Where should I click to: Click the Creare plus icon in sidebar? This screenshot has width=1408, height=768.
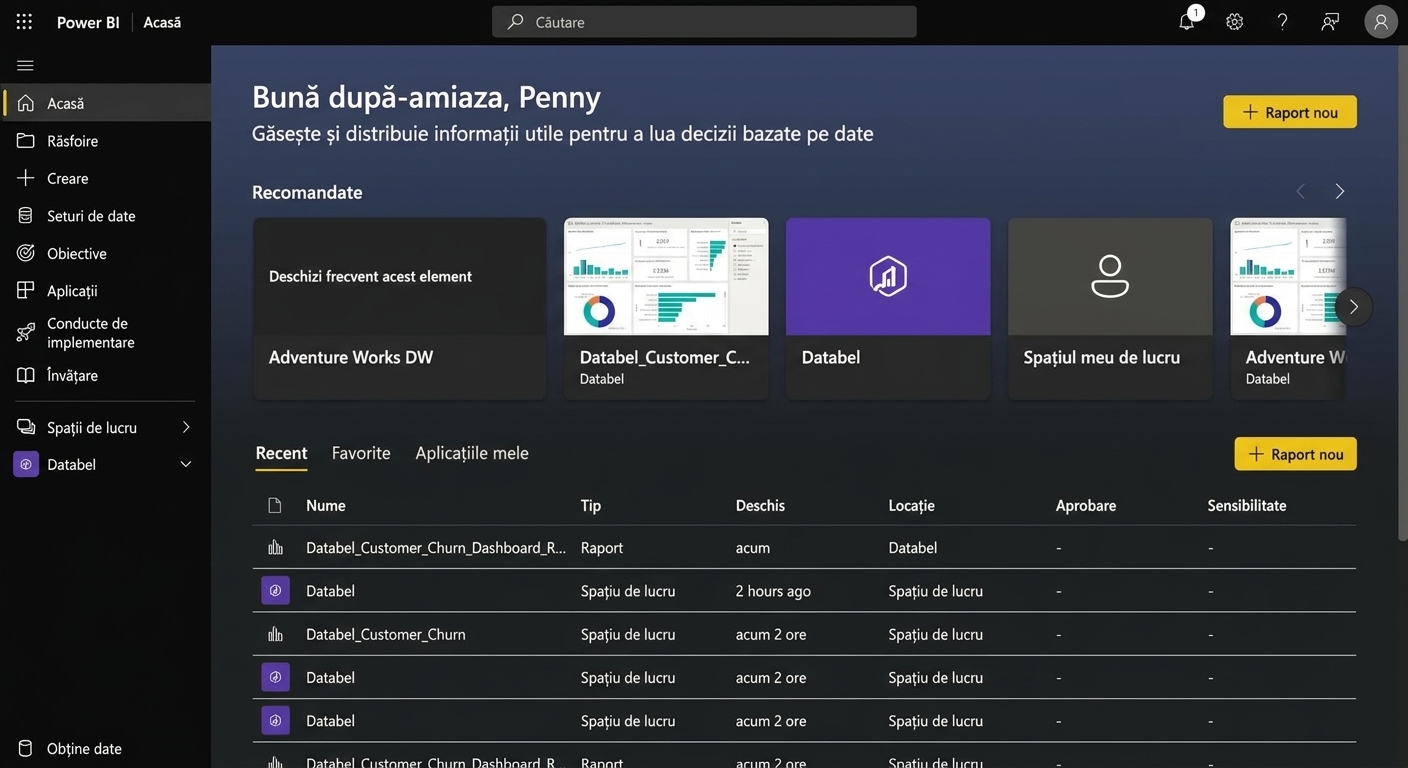[26, 178]
